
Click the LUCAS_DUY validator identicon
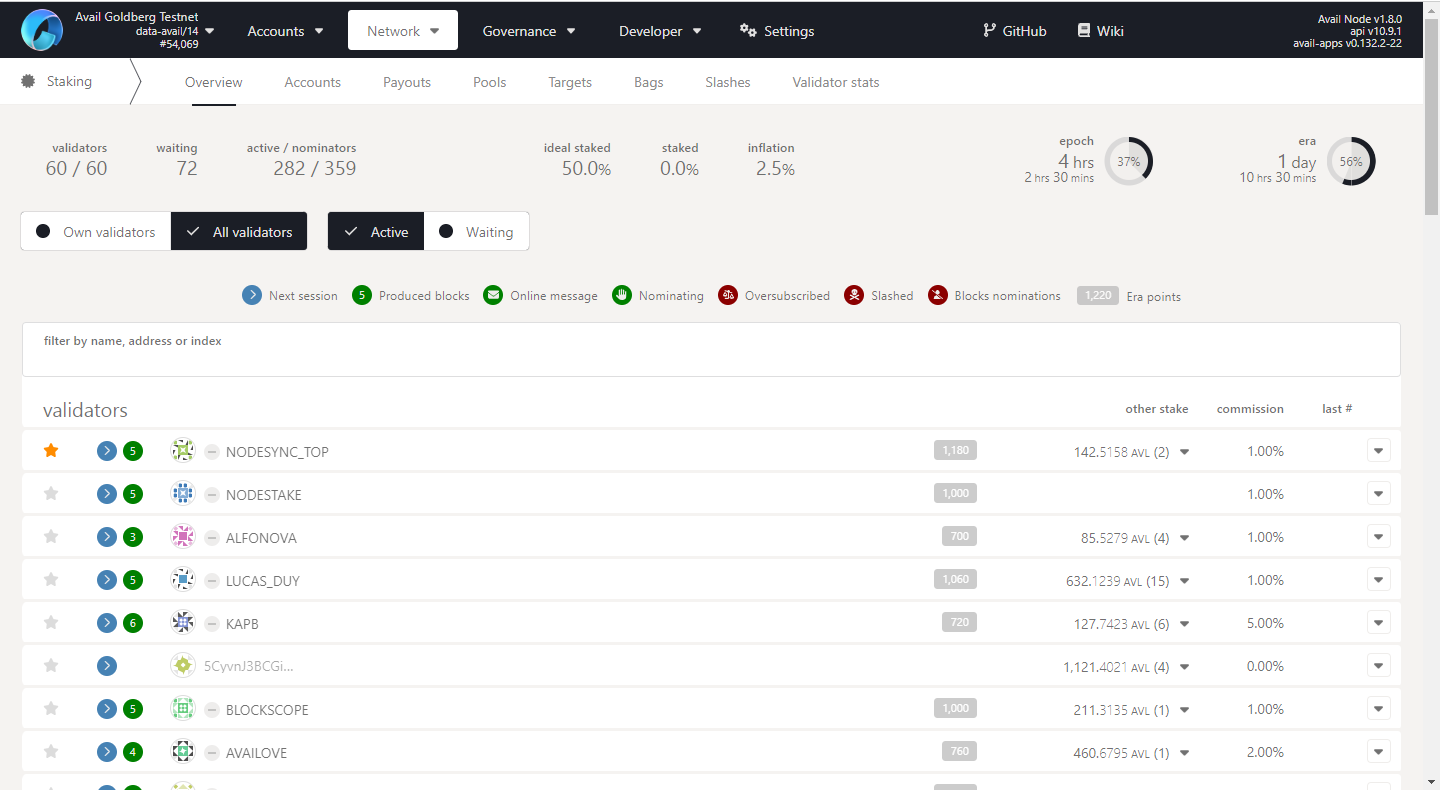pyautogui.click(x=182, y=580)
